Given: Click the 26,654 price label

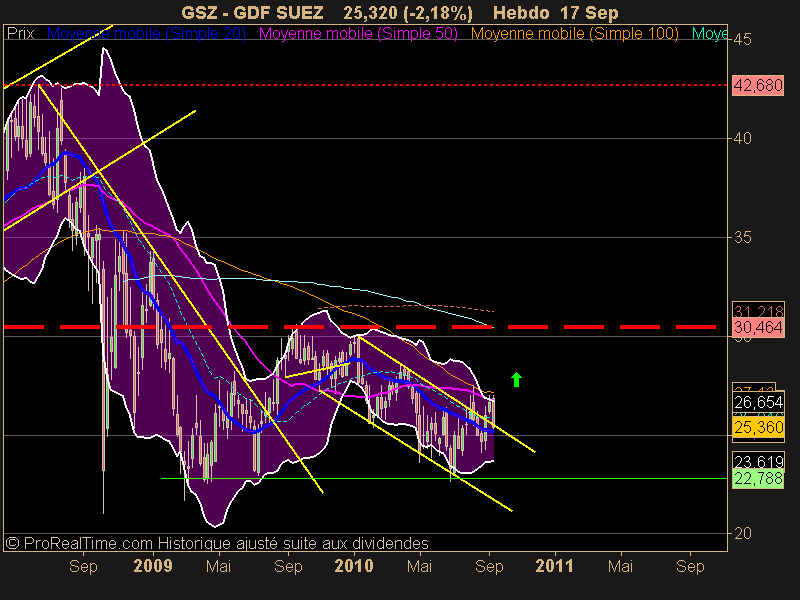Looking at the screenshot, I should pyautogui.click(x=758, y=403).
